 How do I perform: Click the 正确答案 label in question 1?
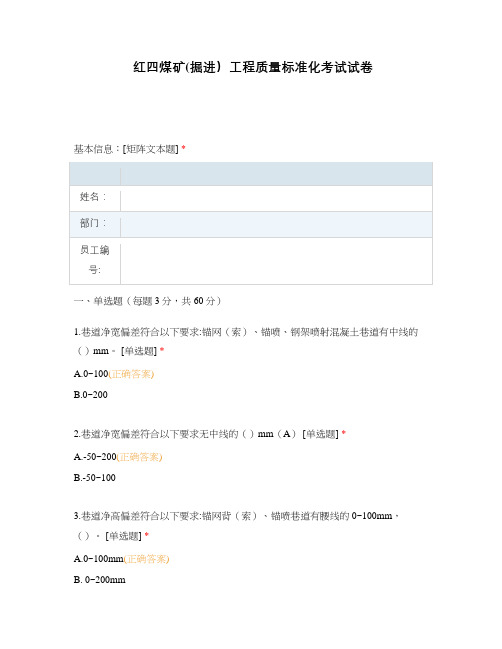coord(131,374)
